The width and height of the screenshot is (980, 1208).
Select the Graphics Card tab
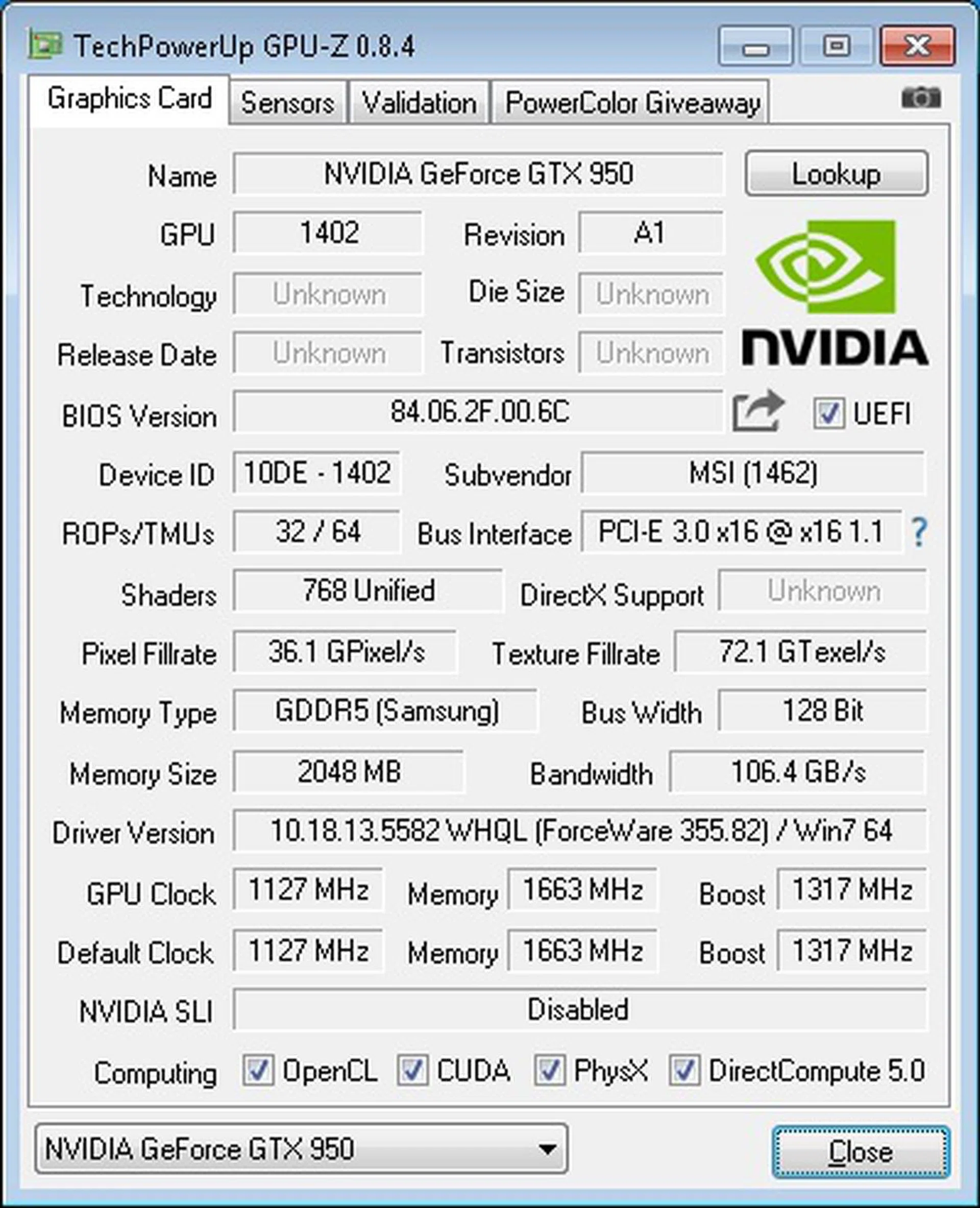129,99
